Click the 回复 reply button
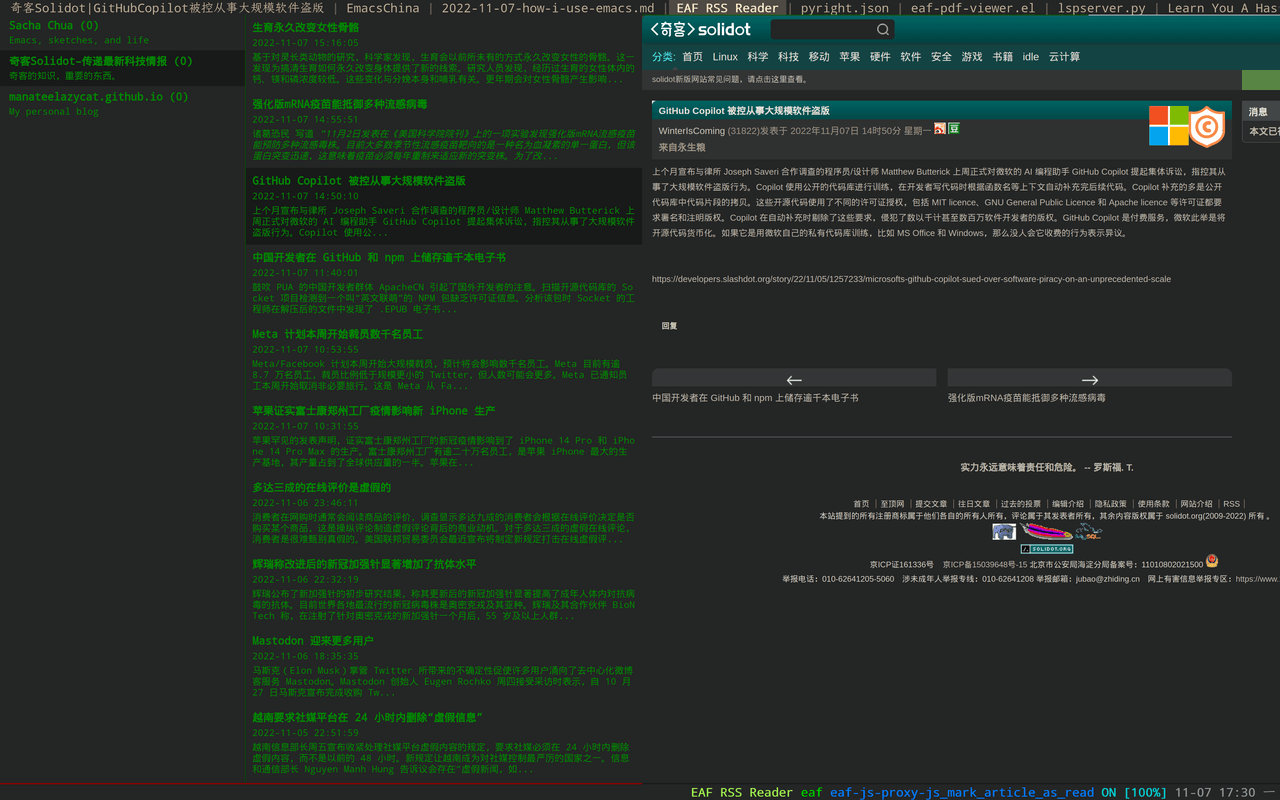Viewport: 1280px width, 800px height. (669, 326)
